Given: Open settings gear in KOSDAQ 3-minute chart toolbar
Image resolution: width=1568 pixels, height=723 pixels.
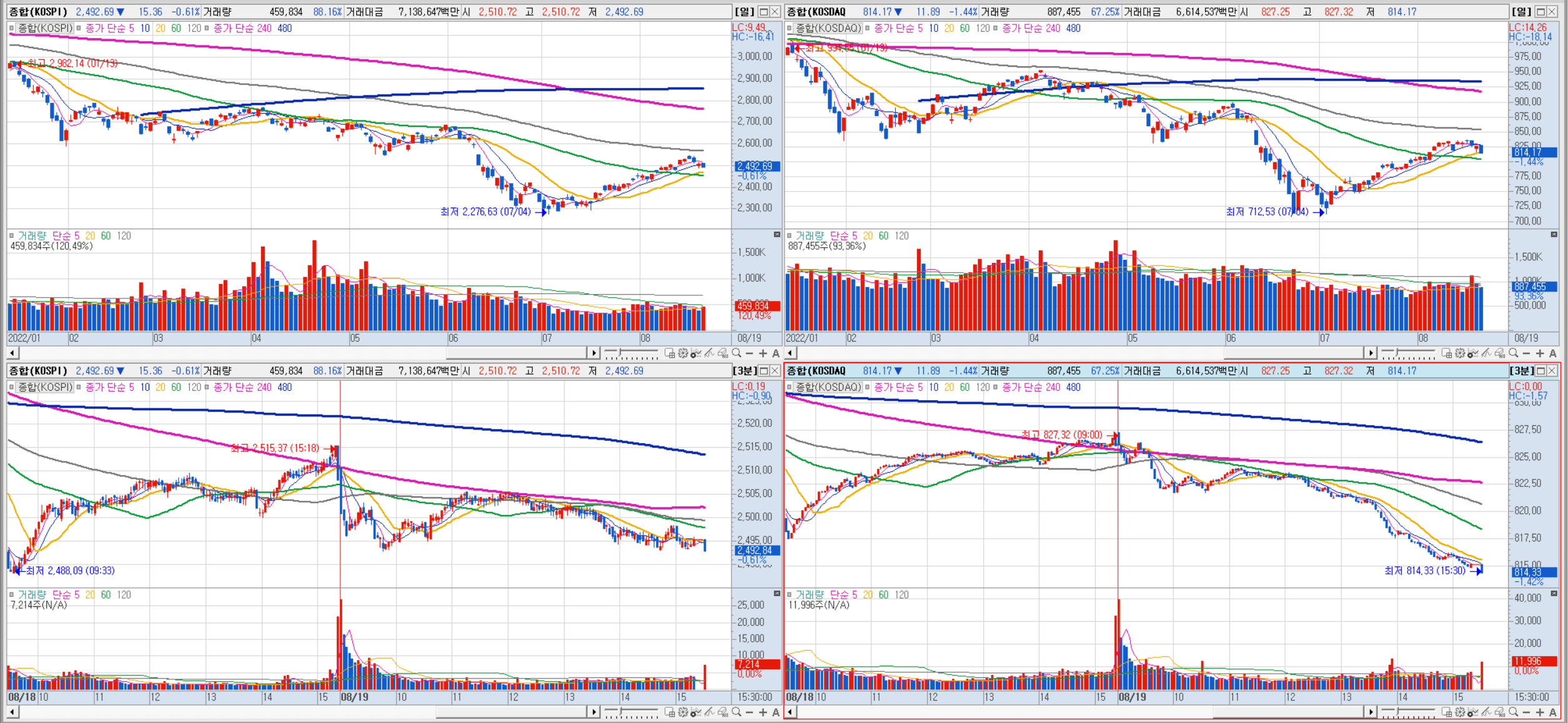Looking at the screenshot, I should (x=1459, y=712).
